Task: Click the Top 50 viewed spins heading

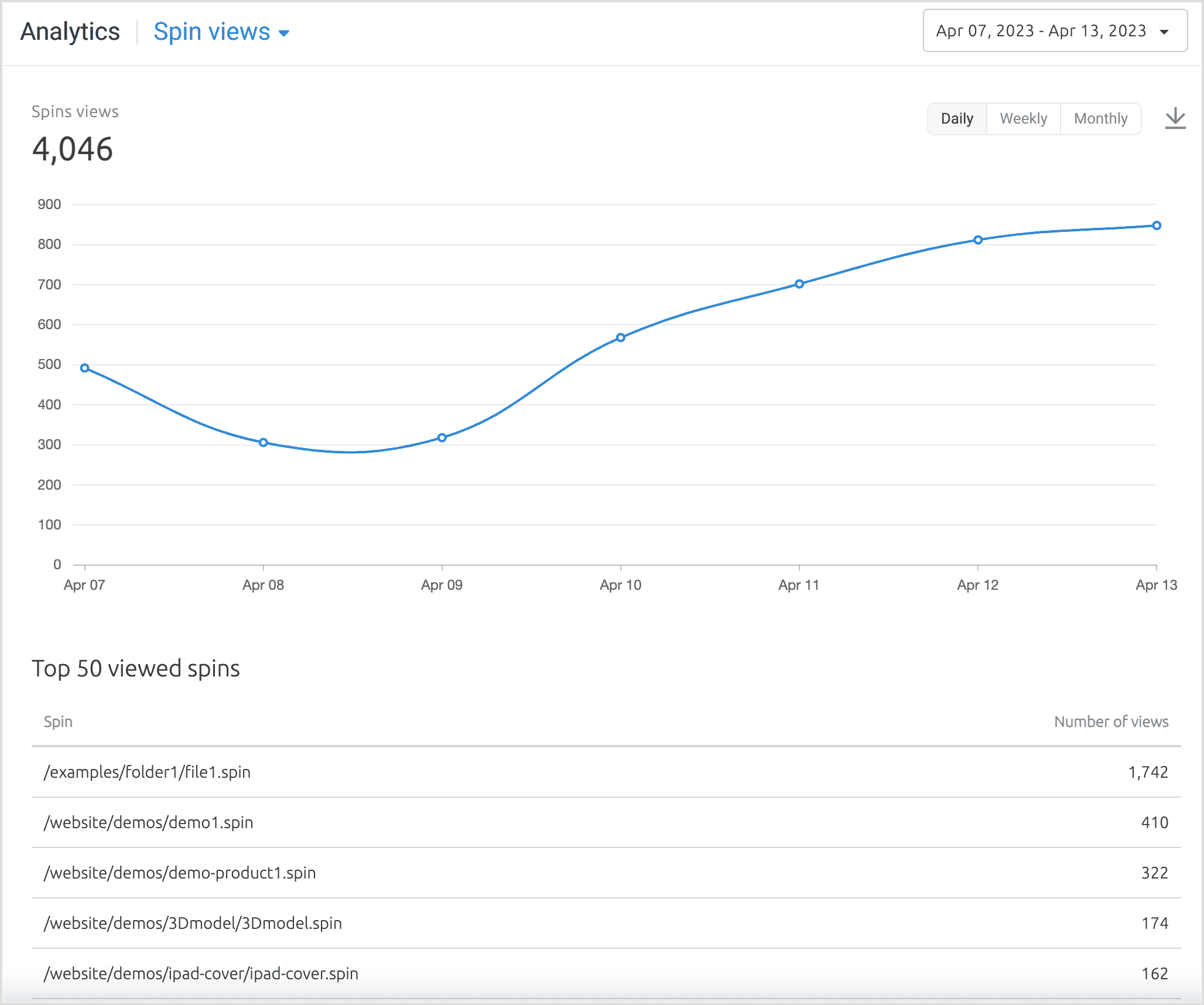Action: click(136, 668)
